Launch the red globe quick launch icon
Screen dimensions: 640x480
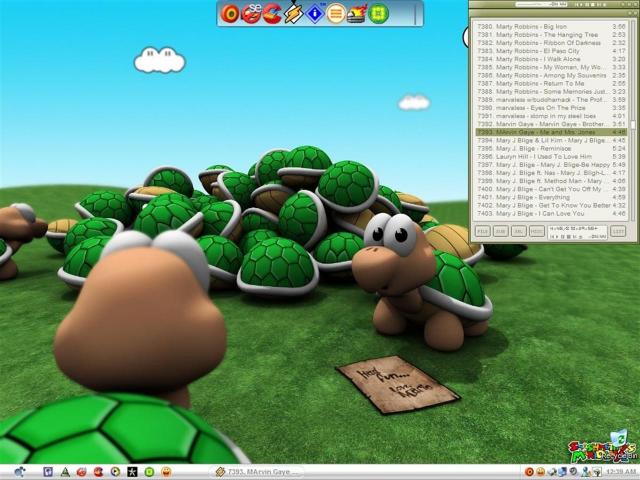pos(81,472)
